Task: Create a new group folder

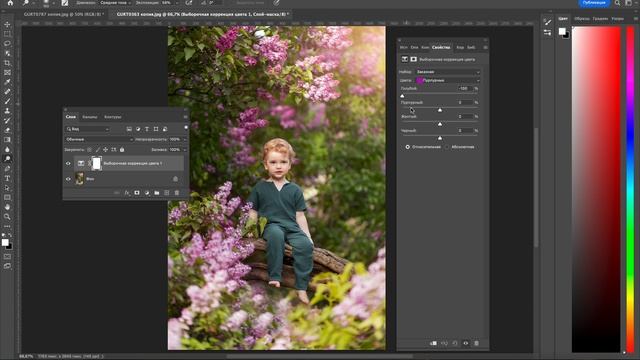Action: (x=157, y=193)
